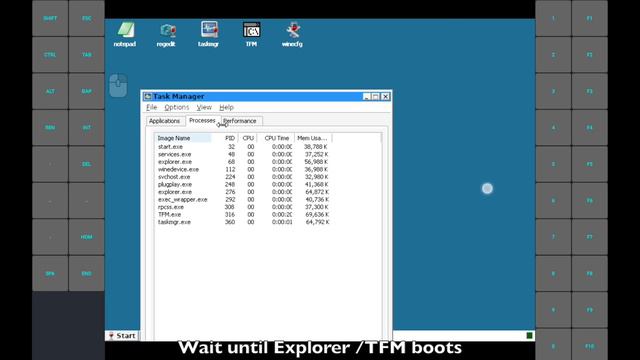Tap the F7 overlay key
The image size is (640, 360).
(x=590, y=237)
